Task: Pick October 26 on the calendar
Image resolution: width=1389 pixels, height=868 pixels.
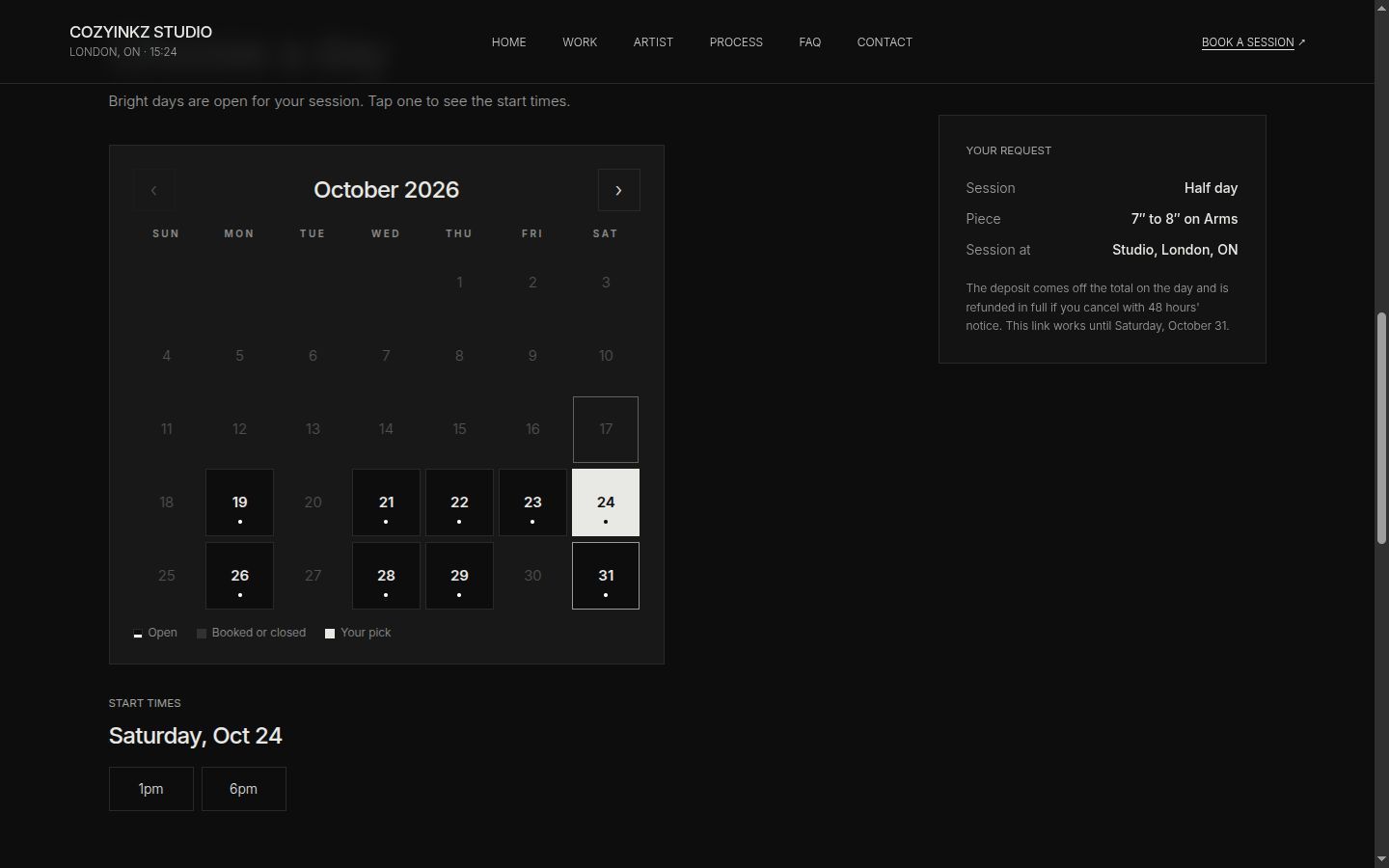Action: click(239, 576)
